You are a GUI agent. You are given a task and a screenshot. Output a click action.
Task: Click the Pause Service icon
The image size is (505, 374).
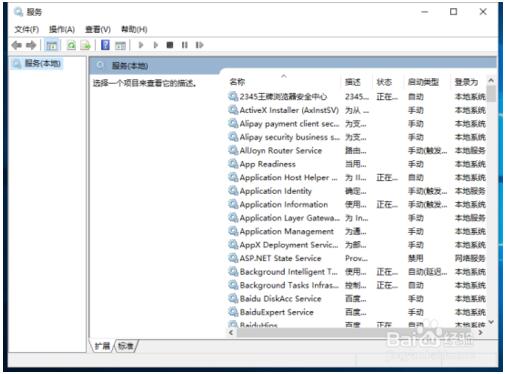click(x=184, y=45)
